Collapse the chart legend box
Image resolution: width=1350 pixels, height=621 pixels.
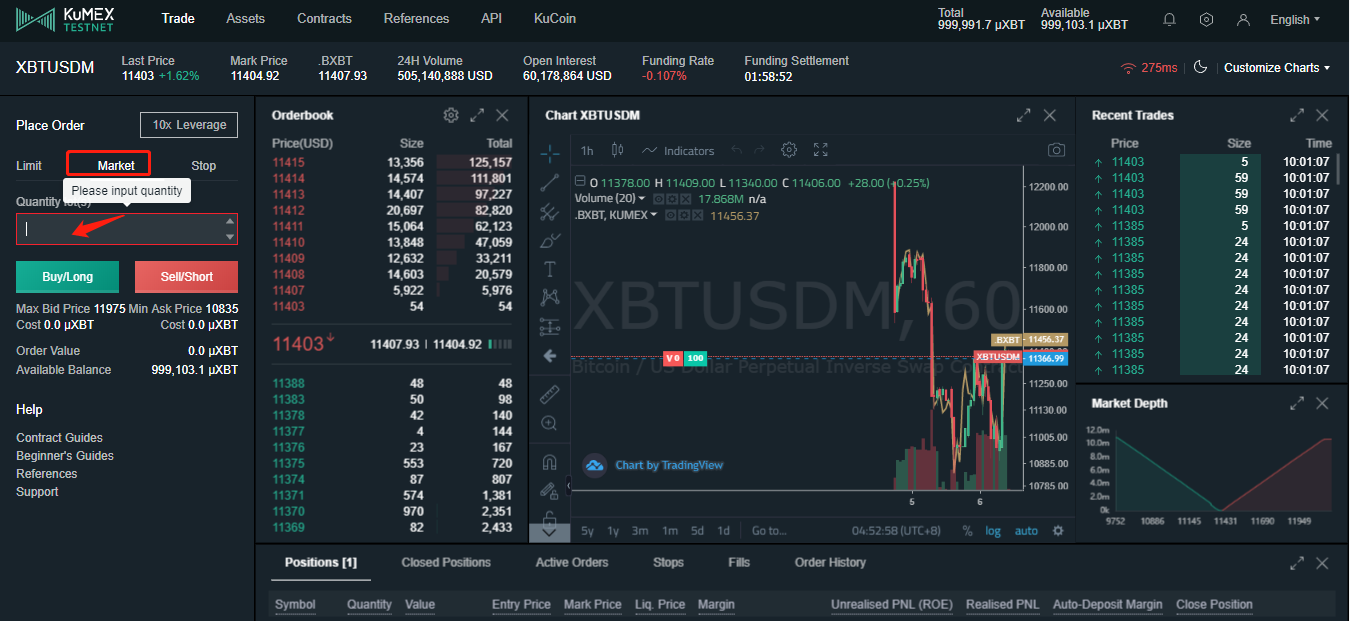(581, 183)
